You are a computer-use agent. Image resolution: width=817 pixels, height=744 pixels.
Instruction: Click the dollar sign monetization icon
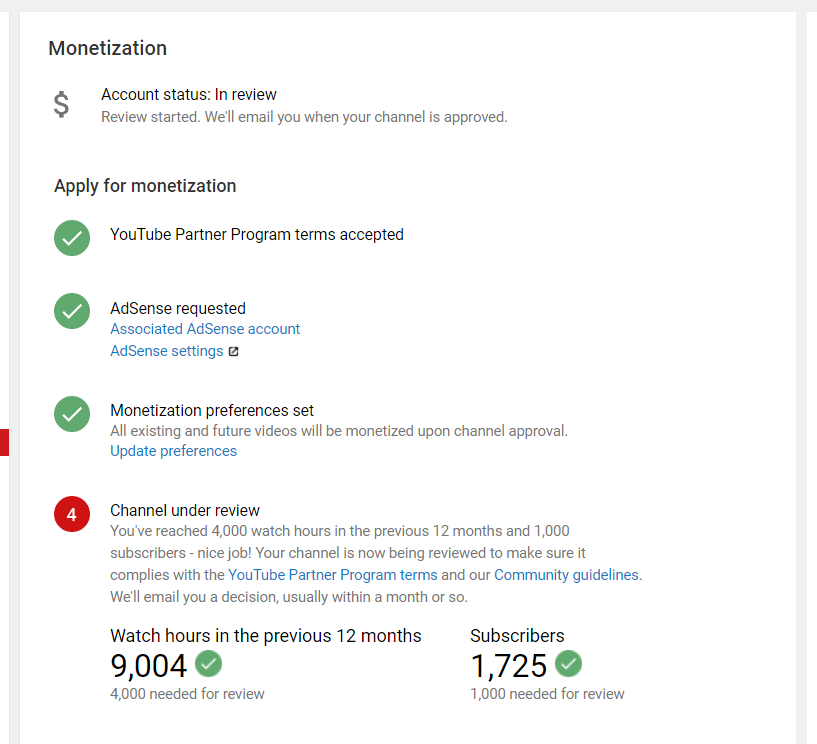pos(61,104)
